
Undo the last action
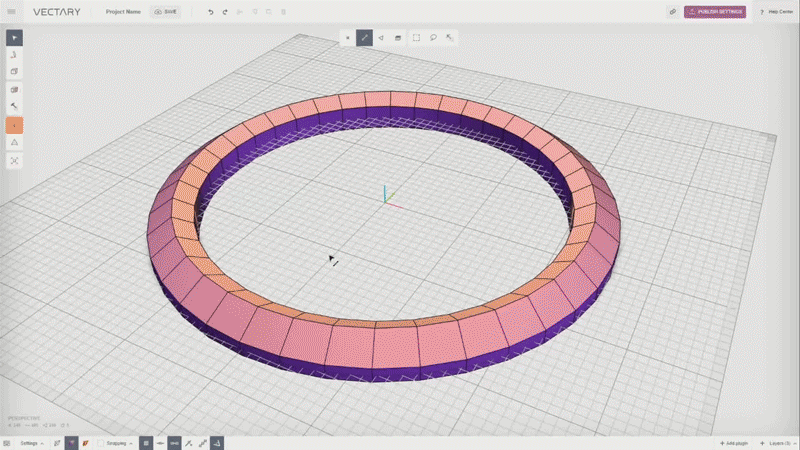pos(210,12)
